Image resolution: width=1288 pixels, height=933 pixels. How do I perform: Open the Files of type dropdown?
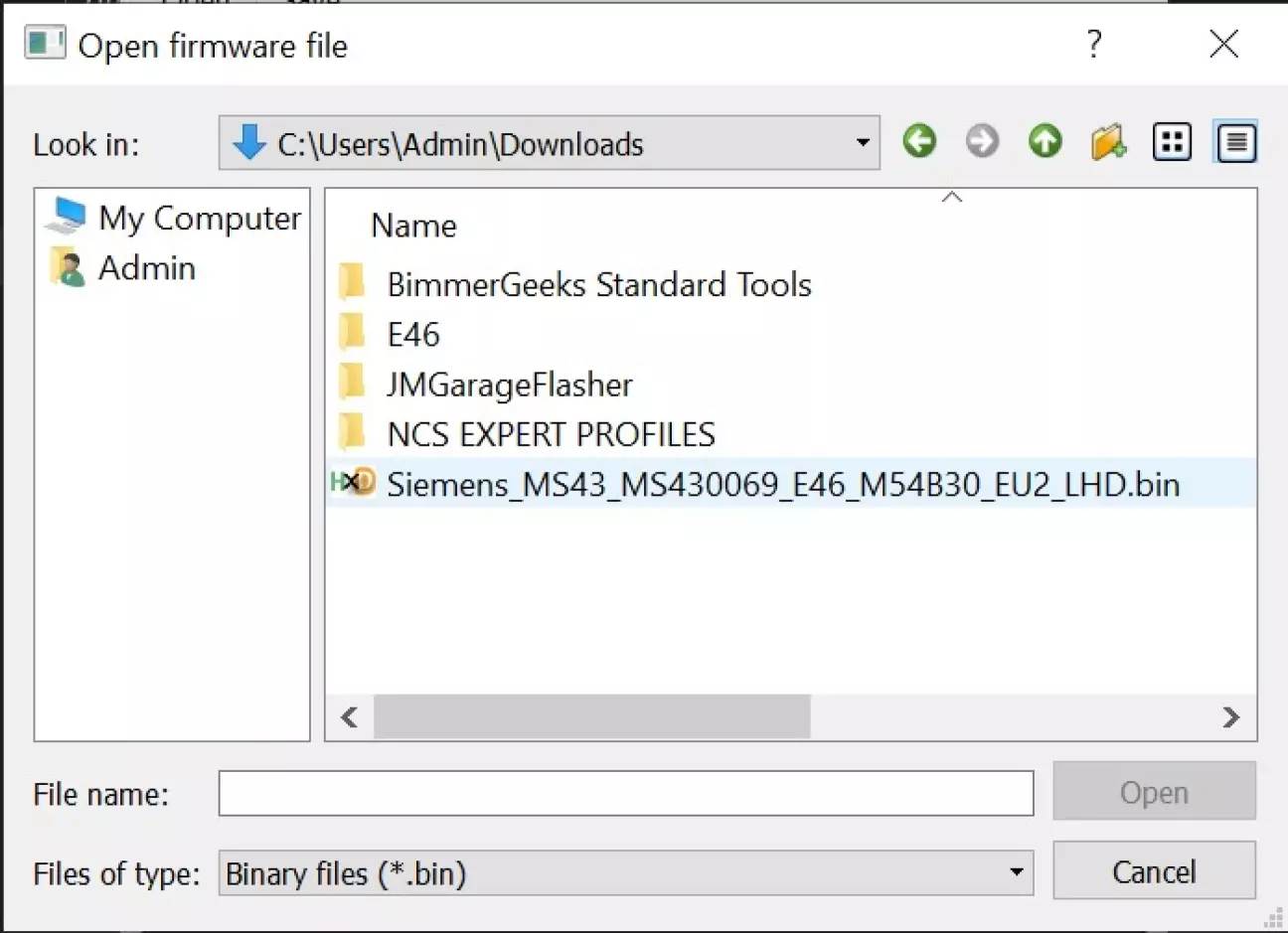1016,872
